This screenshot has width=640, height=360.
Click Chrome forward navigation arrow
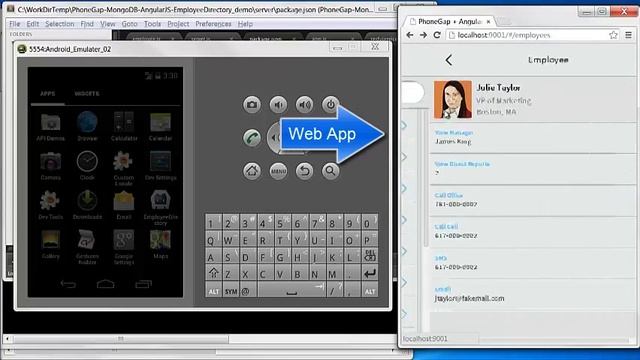(x=423, y=35)
